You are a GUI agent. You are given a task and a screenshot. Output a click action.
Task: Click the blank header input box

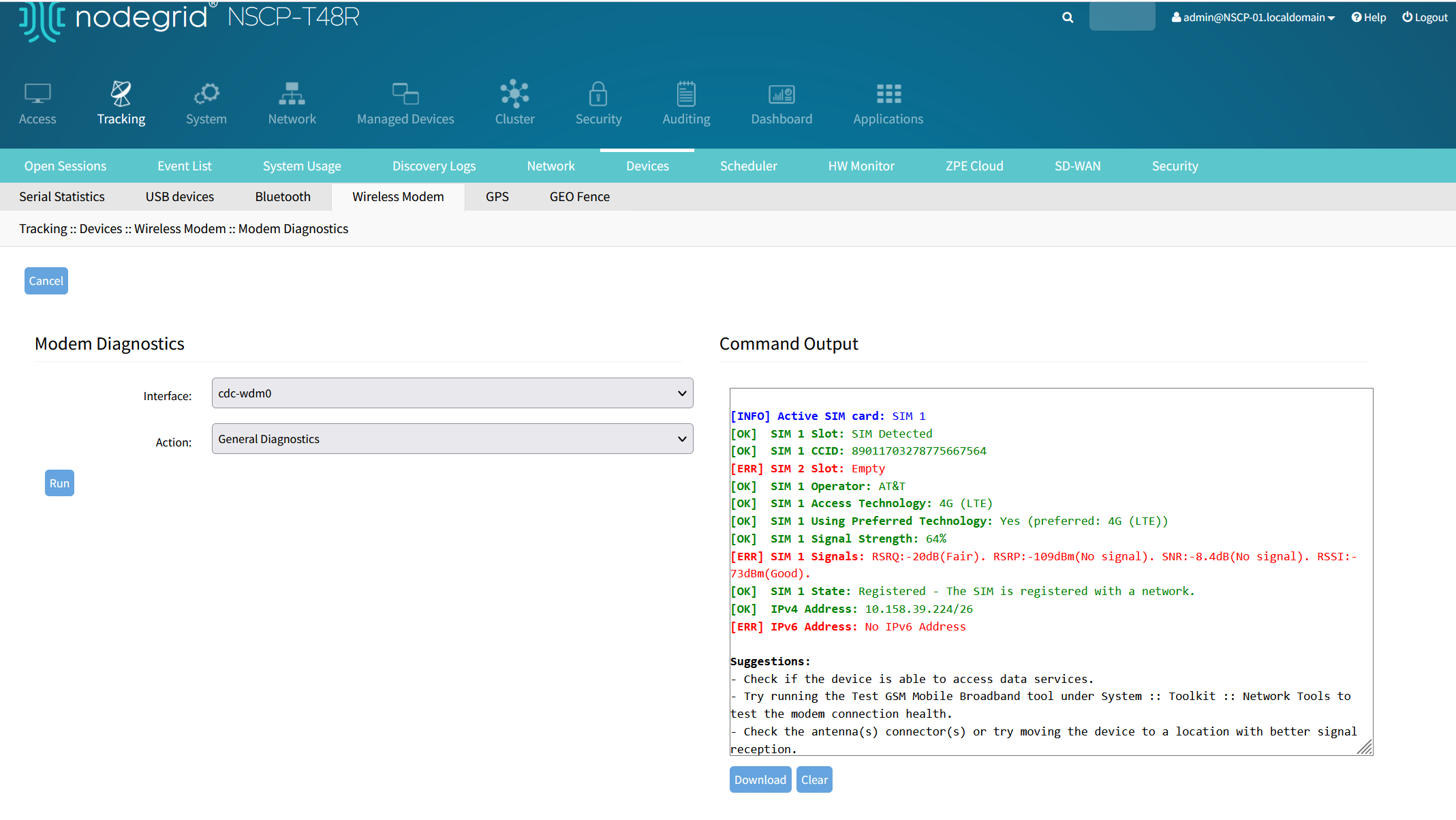(1122, 16)
